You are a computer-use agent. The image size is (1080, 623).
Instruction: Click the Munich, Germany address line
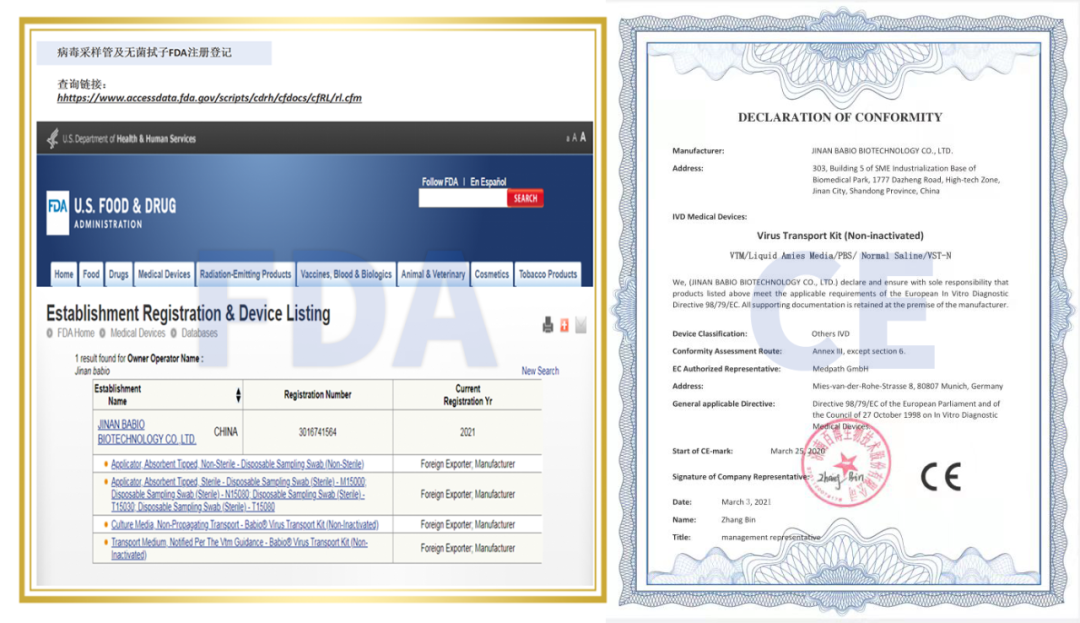click(907, 386)
